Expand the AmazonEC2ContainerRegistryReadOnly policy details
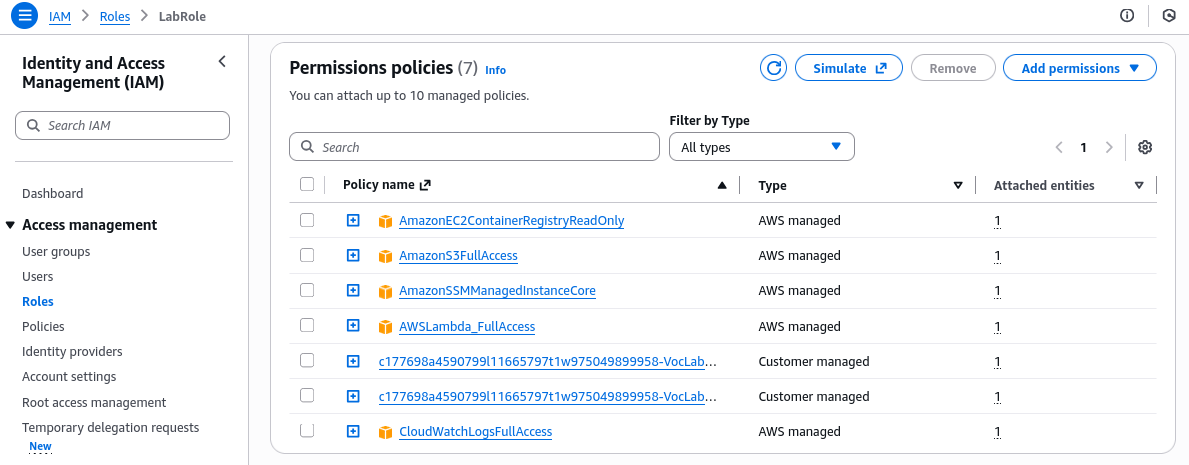Image resolution: width=1189 pixels, height=465 pixels. [x=353, y=220]
